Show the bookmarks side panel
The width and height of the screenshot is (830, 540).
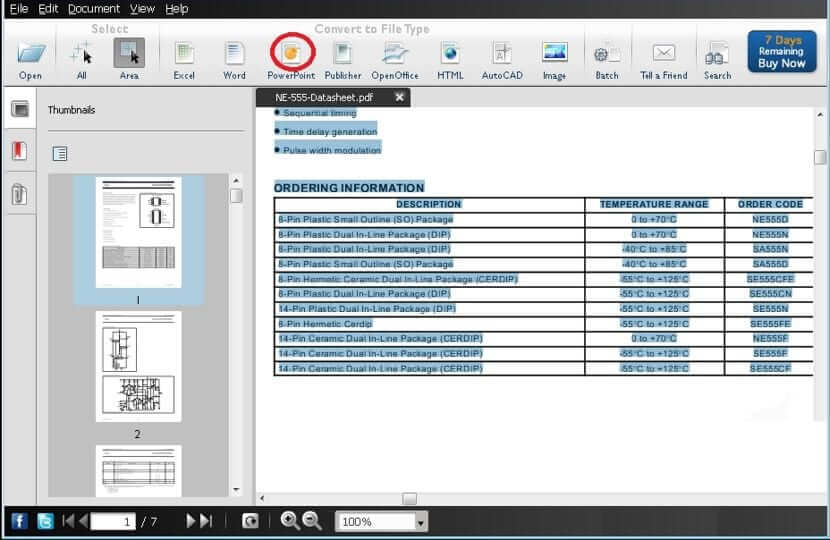20,151
